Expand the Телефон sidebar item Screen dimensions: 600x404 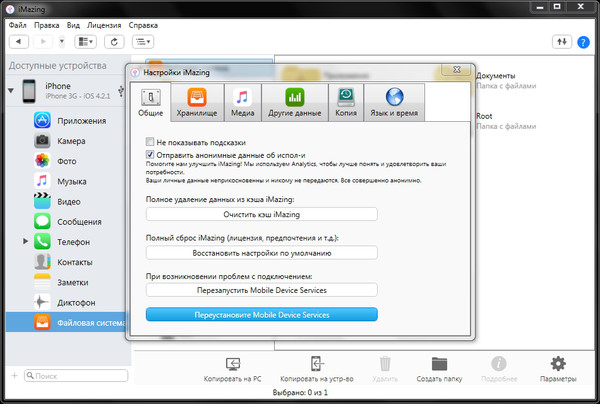pos(26,242)
